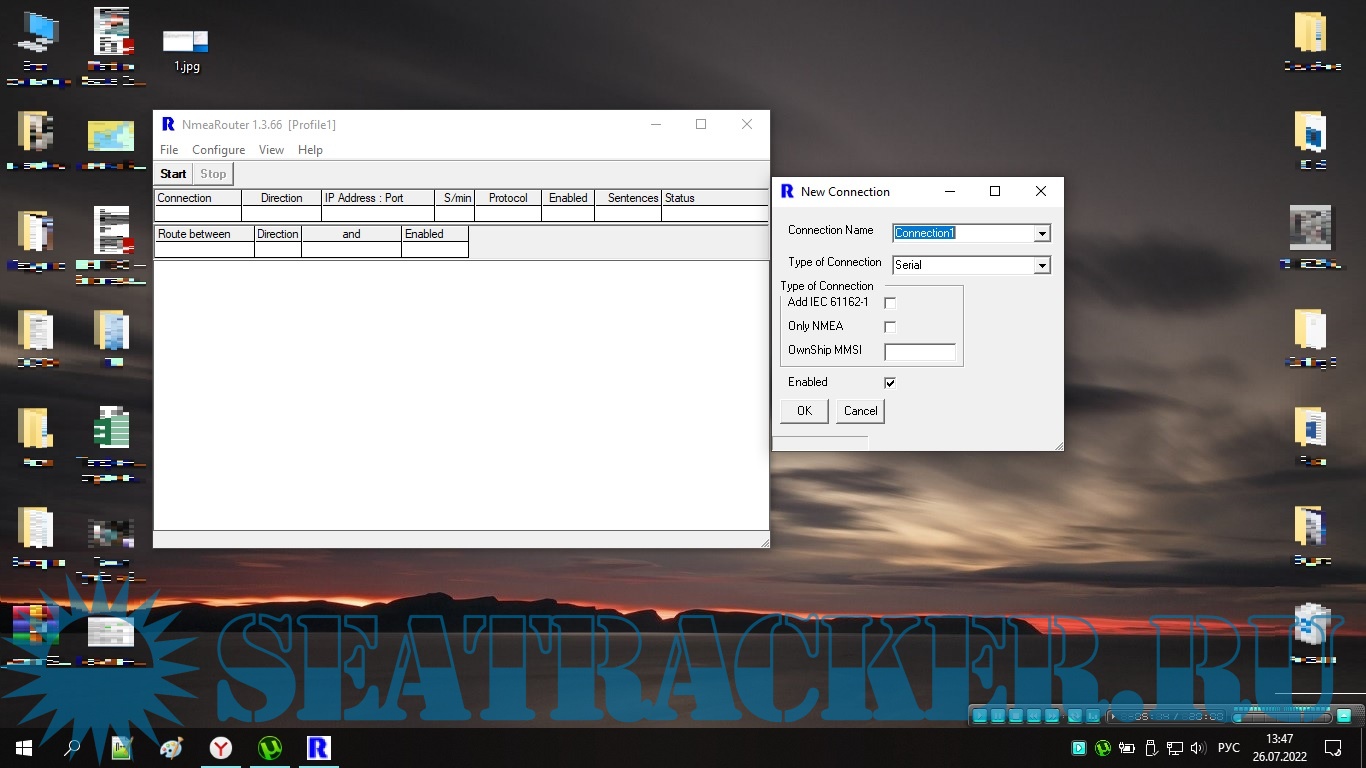Open Yandex Browser from the taskbar
The image size is (1366, 768).
220,747
